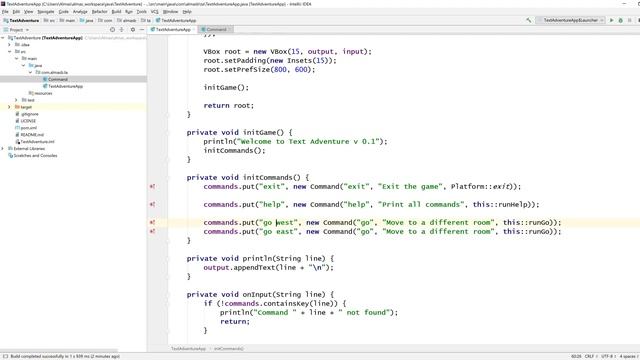The width and height of the screenshot is (640, 360).
Task: Open the Refactor menu
Action: (99, 12)
